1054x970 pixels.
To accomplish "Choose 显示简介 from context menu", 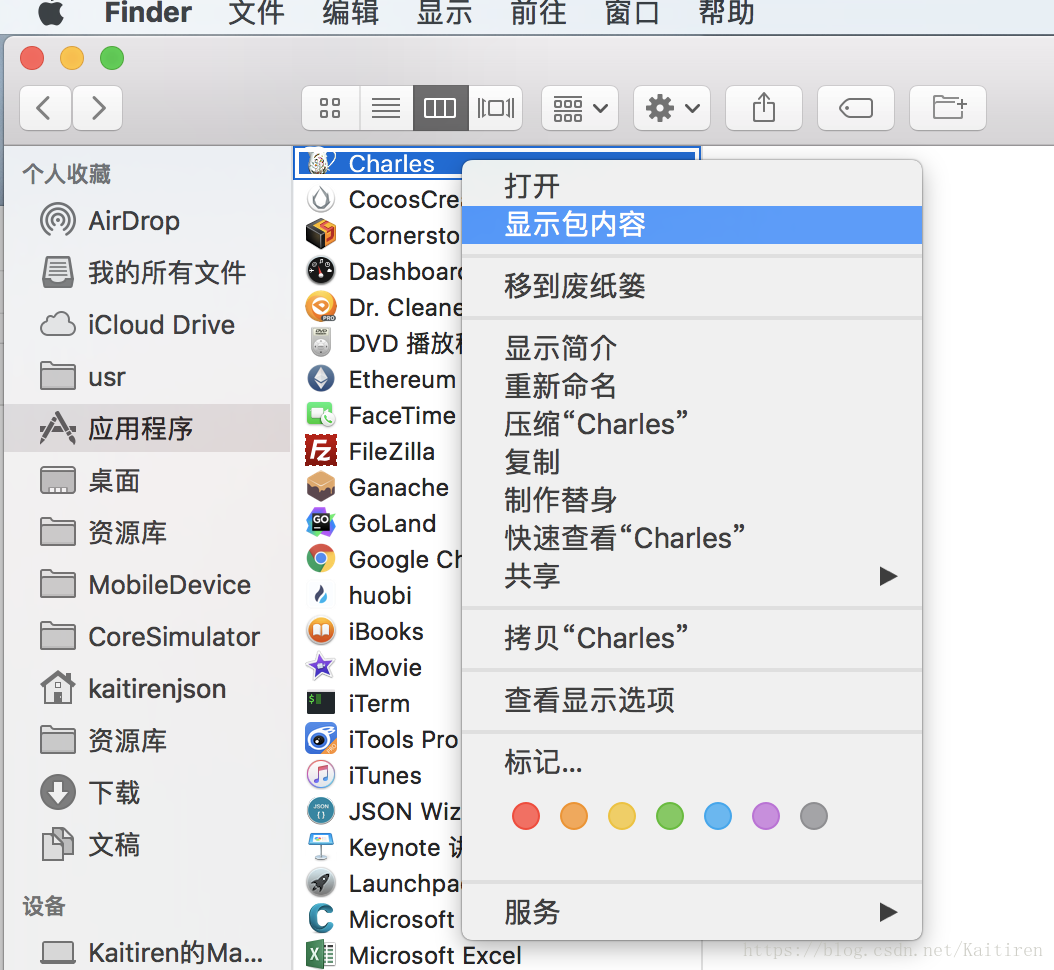I will 692,348.
